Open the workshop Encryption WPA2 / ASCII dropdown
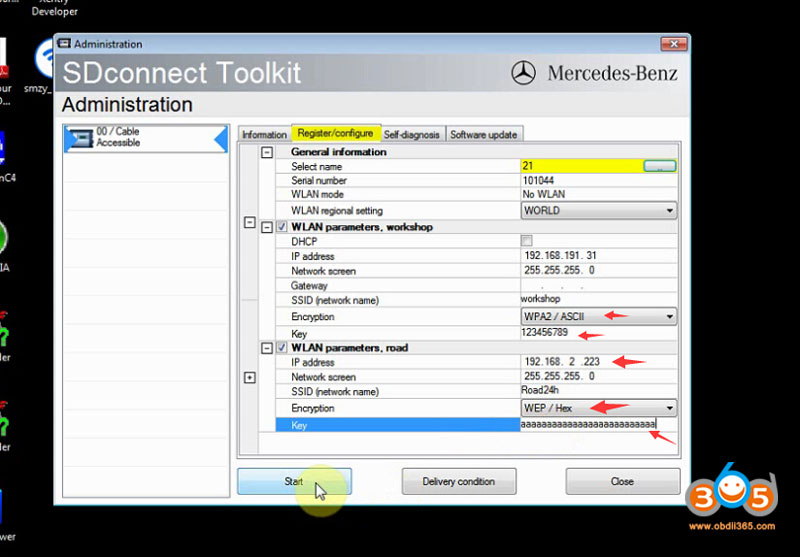This screenshot has width=800, height=557. 599,317
